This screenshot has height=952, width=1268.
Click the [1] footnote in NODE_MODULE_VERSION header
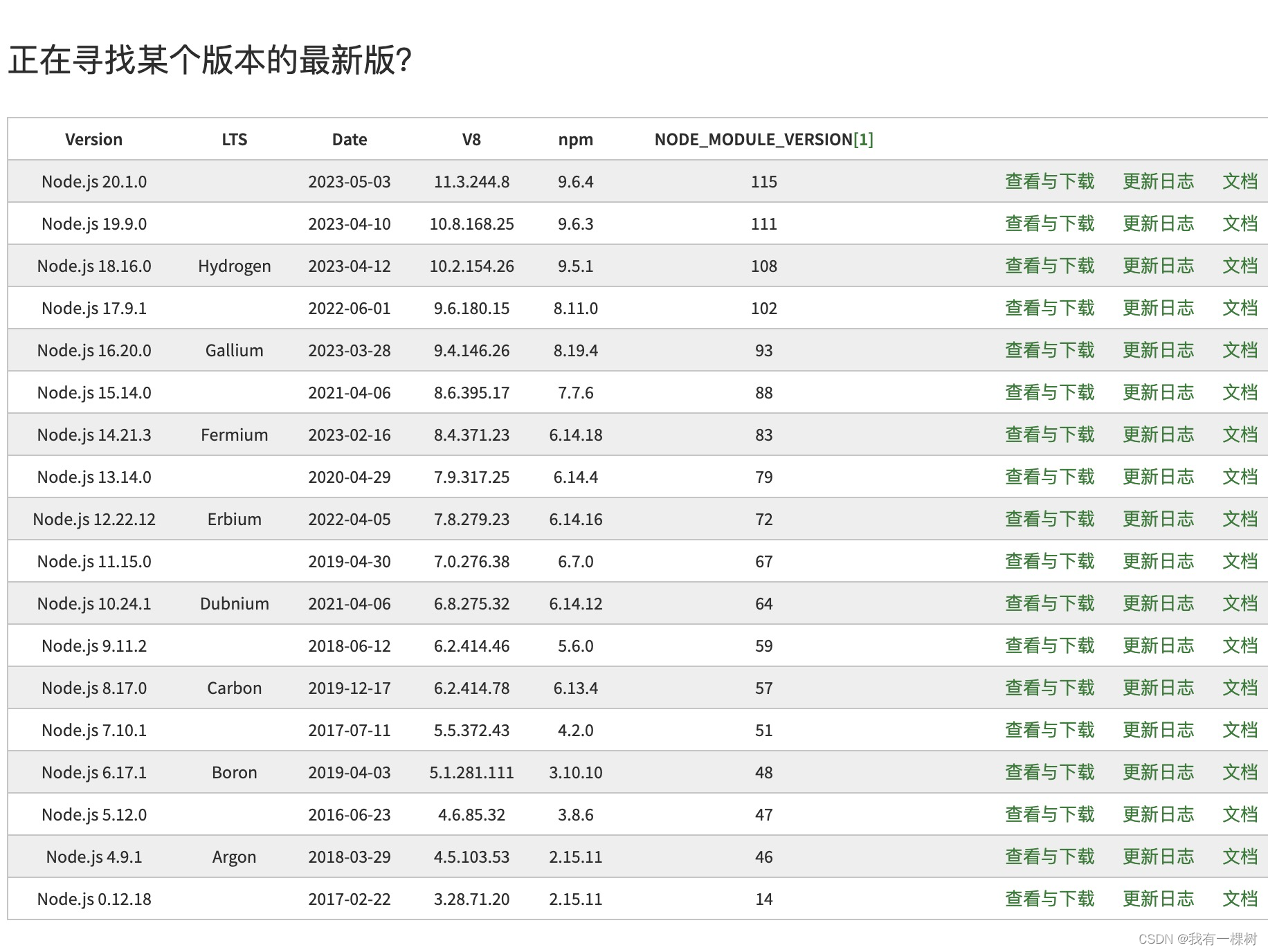[x=864, y=139]
